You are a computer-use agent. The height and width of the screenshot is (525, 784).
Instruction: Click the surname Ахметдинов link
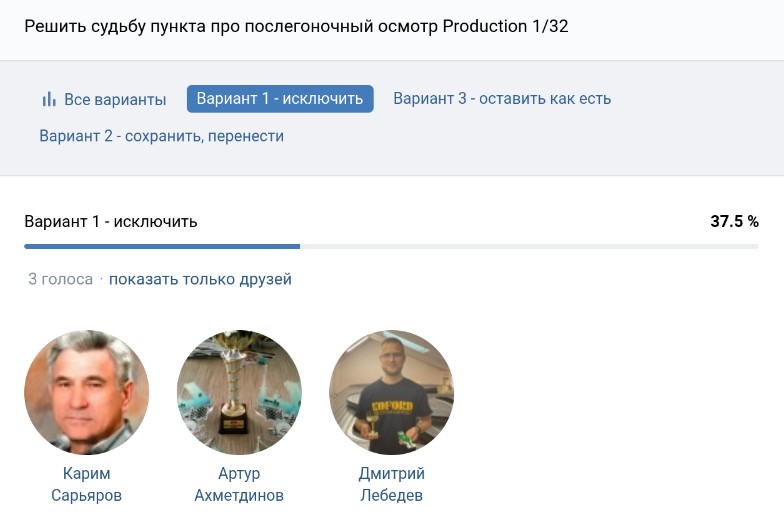(x=239, y=495)
